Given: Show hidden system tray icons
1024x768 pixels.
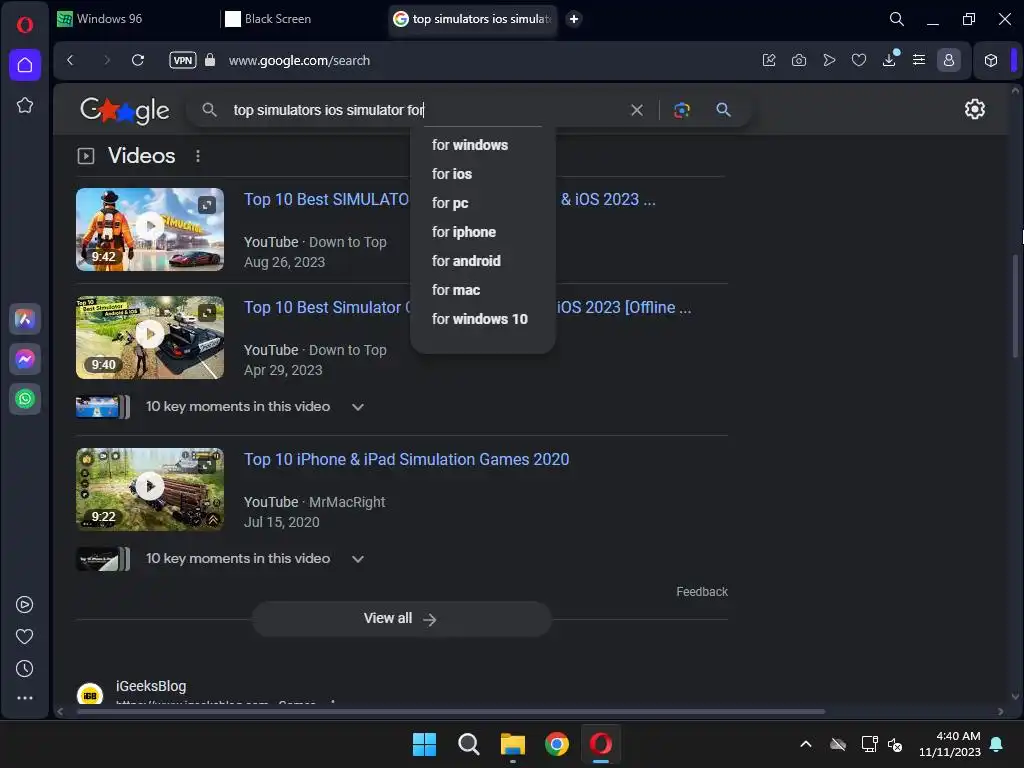Looking at the screenshot, I should pos(806,744).
